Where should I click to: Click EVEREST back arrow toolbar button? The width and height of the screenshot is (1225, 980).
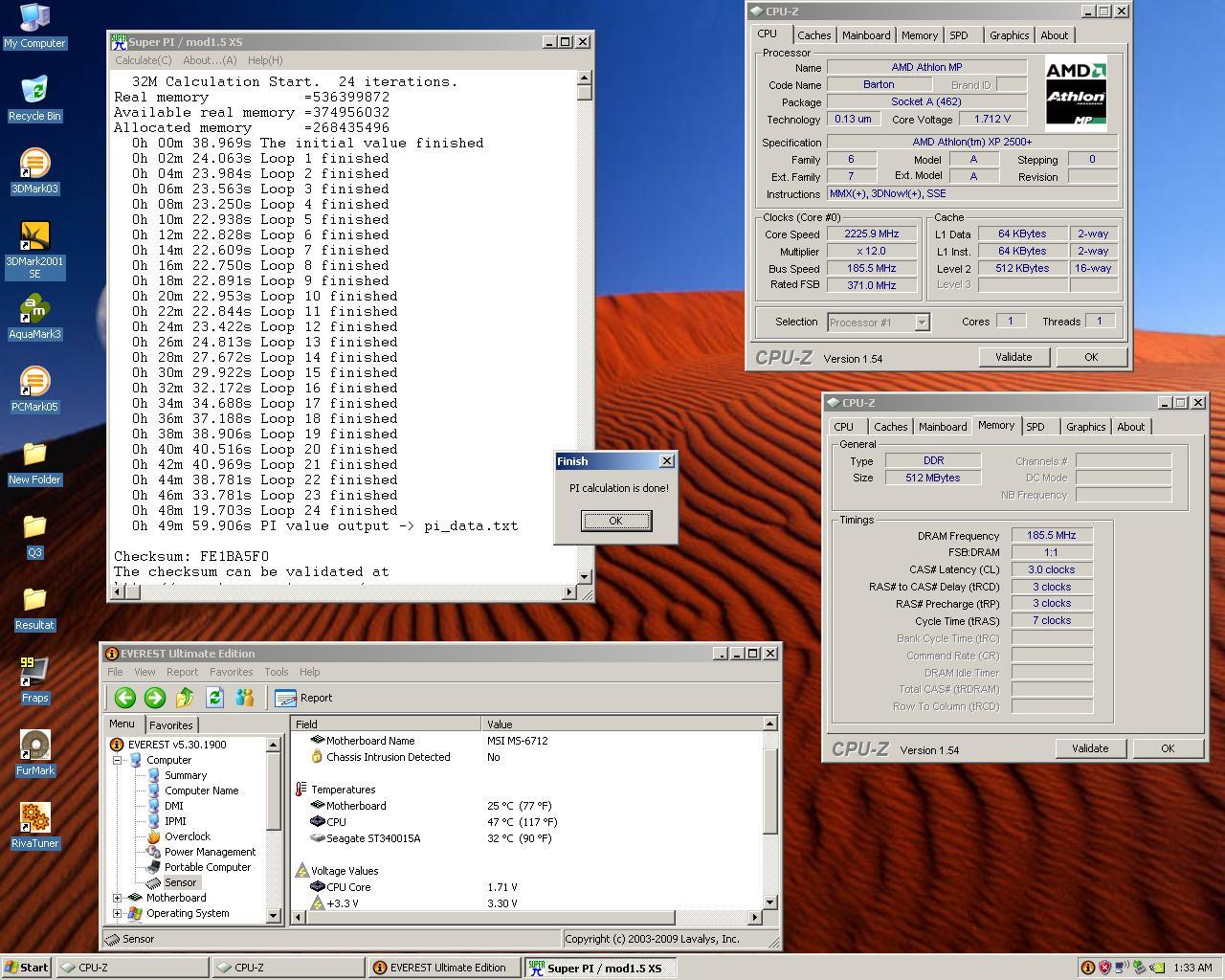pyautogui.click(x=124, y=698)
